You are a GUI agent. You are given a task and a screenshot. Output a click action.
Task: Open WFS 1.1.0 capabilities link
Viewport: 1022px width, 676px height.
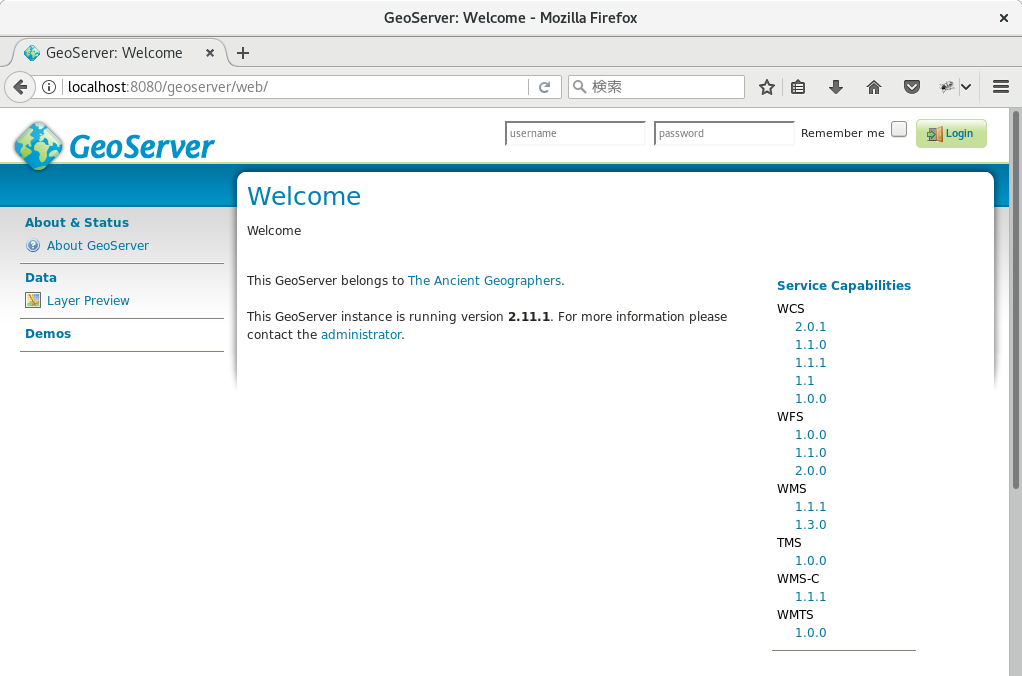click(810, 453)
